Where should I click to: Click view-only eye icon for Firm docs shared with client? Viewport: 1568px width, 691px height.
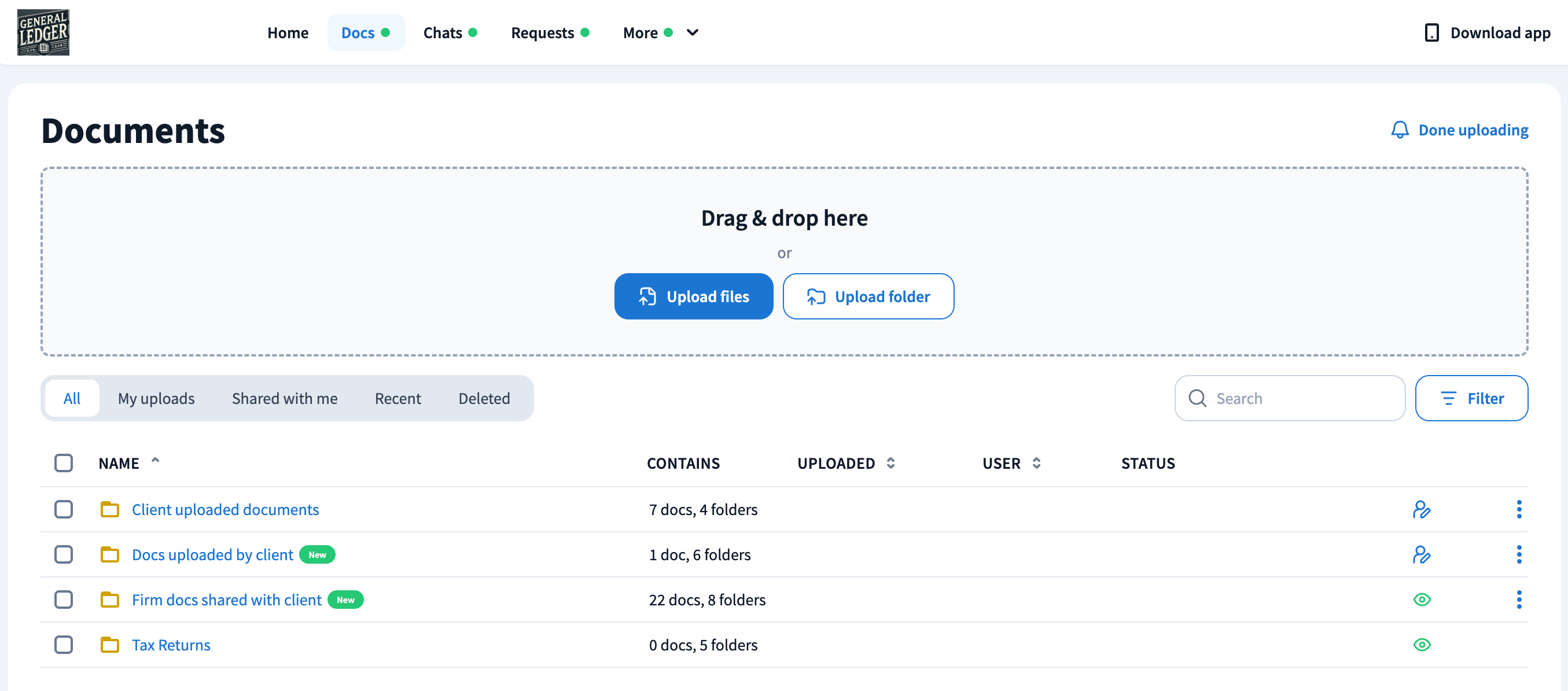tap(1421, 599)
